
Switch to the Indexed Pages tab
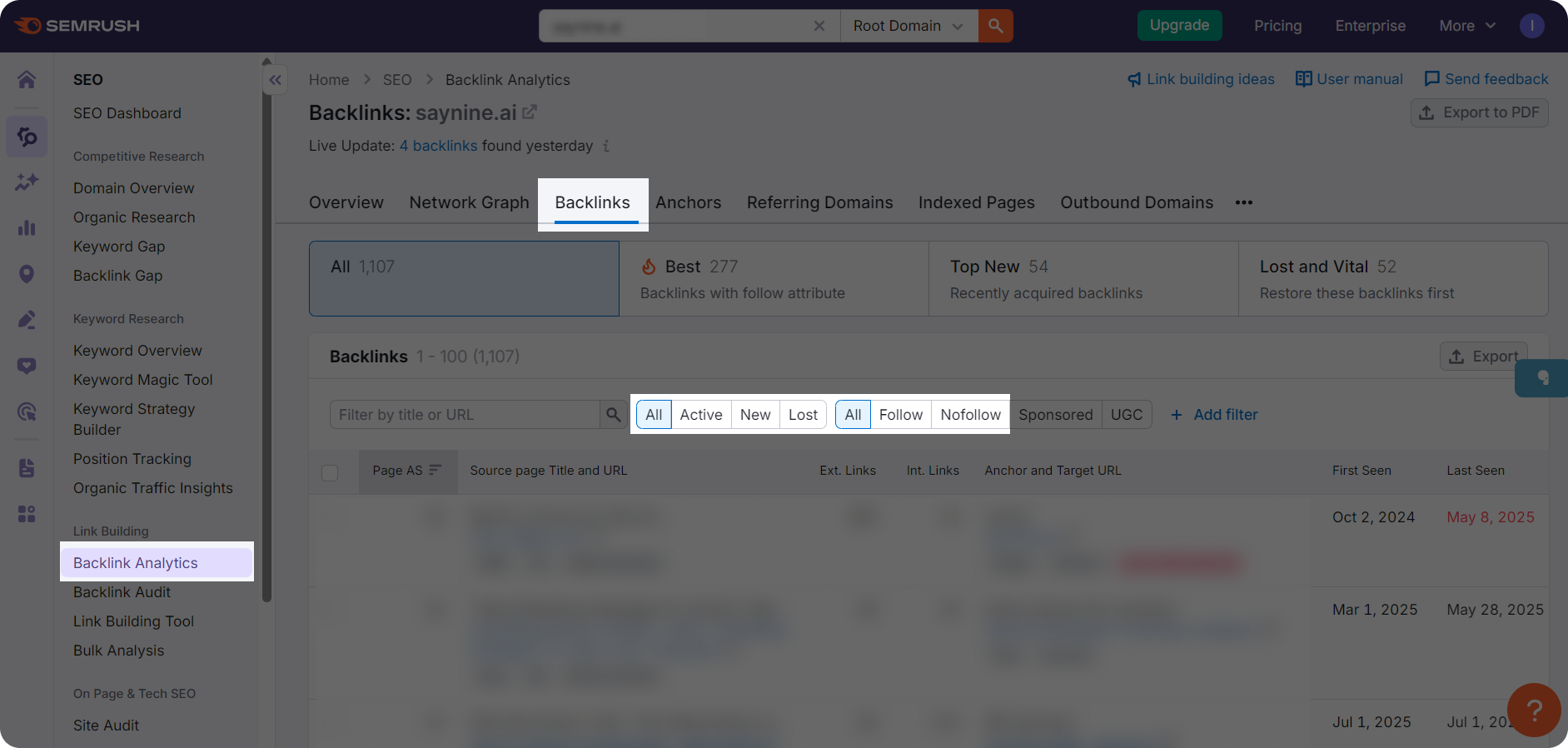976,202
